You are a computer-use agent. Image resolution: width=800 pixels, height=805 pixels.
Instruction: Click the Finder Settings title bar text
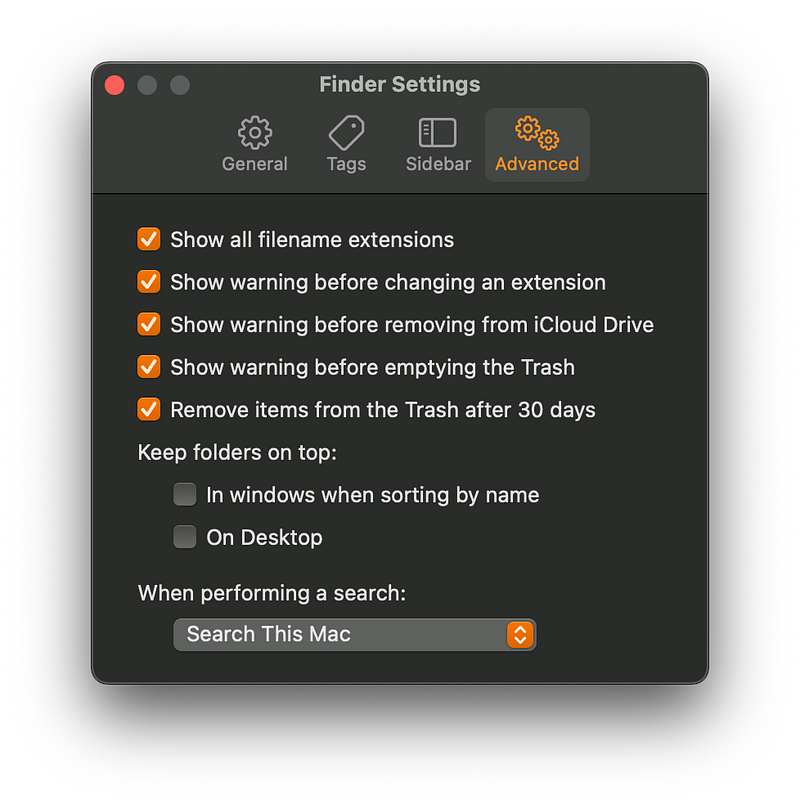tap(399, 84)
